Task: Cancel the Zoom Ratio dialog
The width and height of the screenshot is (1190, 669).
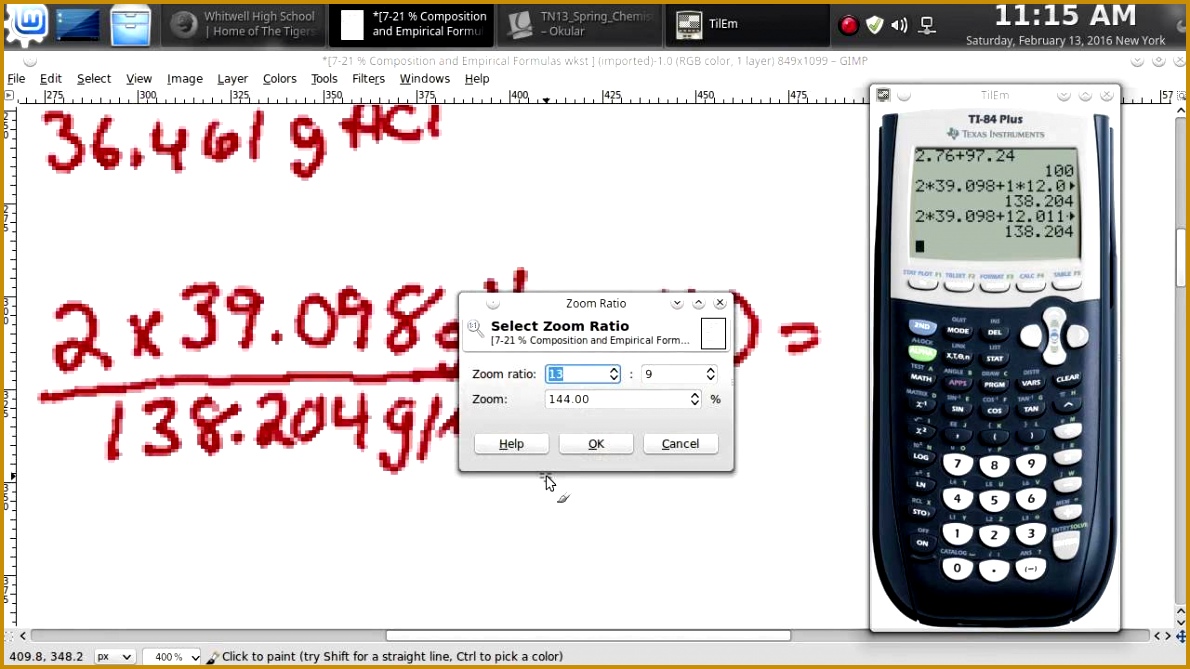Action: pos(680,444)
